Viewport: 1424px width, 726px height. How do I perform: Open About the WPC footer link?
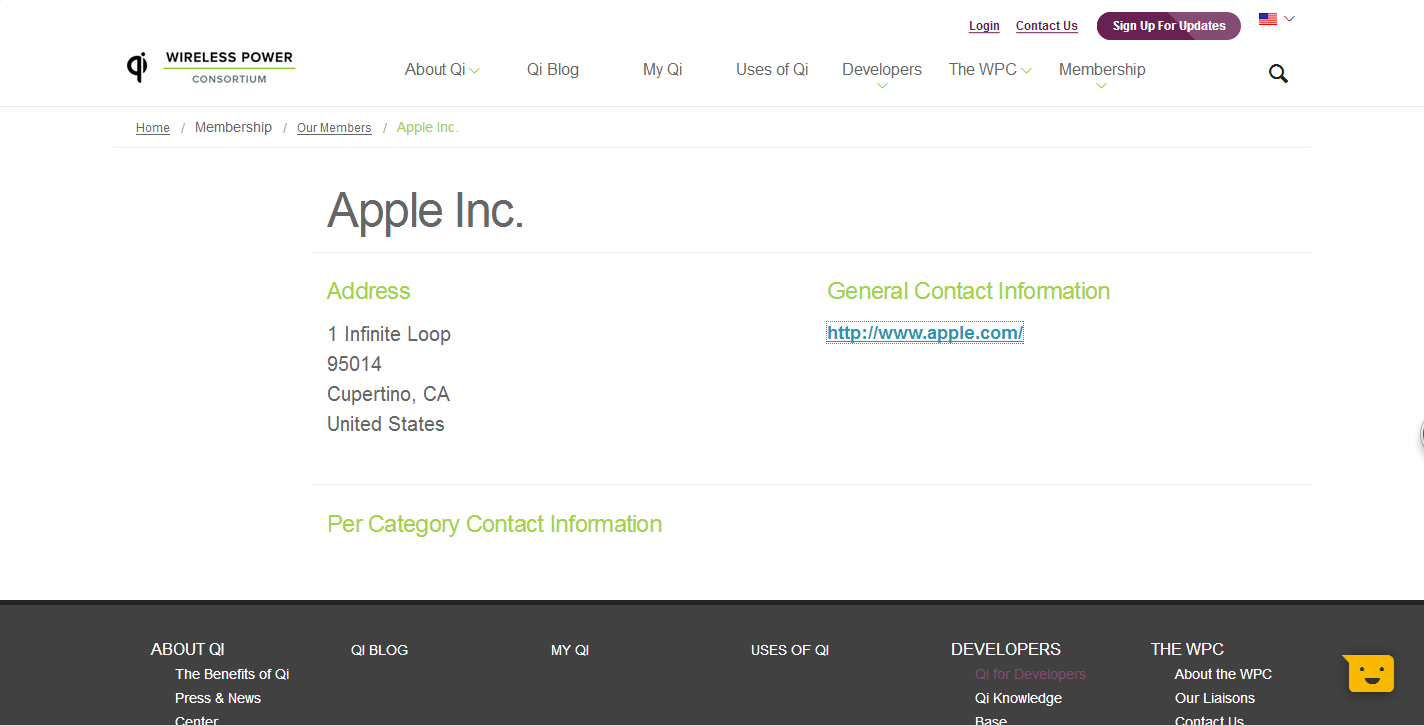[1223, 674]
